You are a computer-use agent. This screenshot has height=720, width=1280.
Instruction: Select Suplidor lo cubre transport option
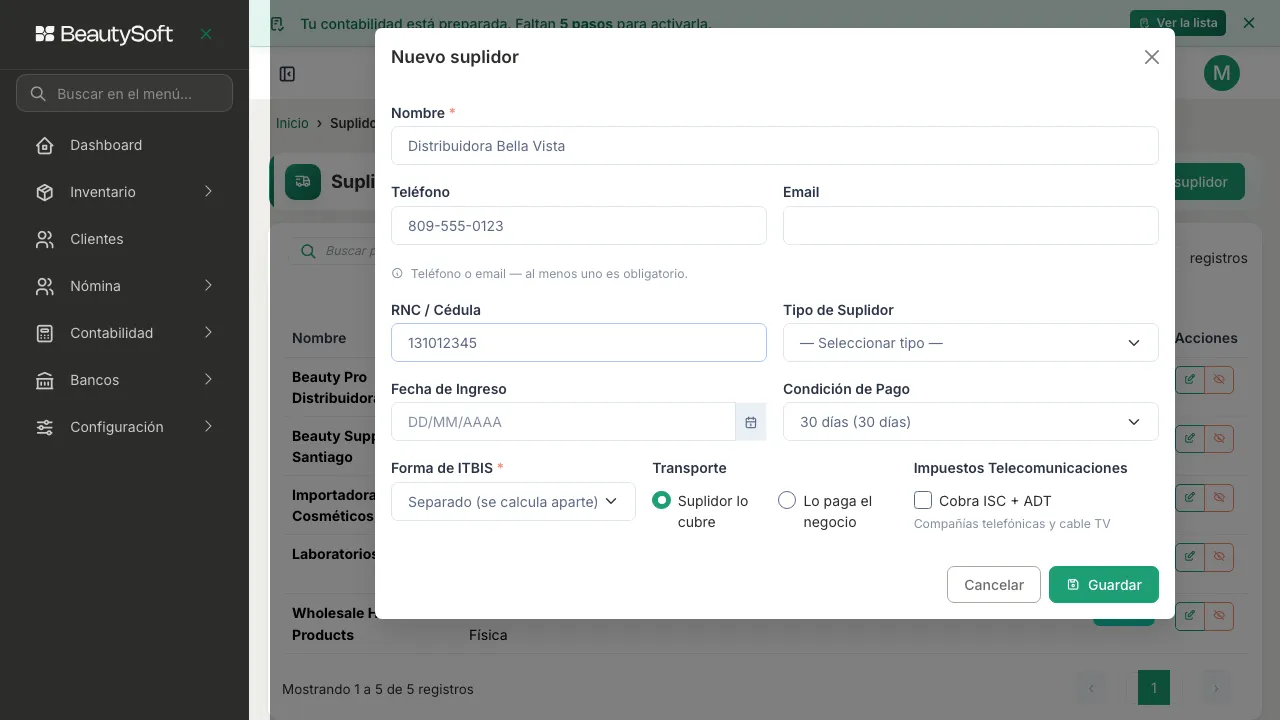pyautogui.click(x=661, y=500)
